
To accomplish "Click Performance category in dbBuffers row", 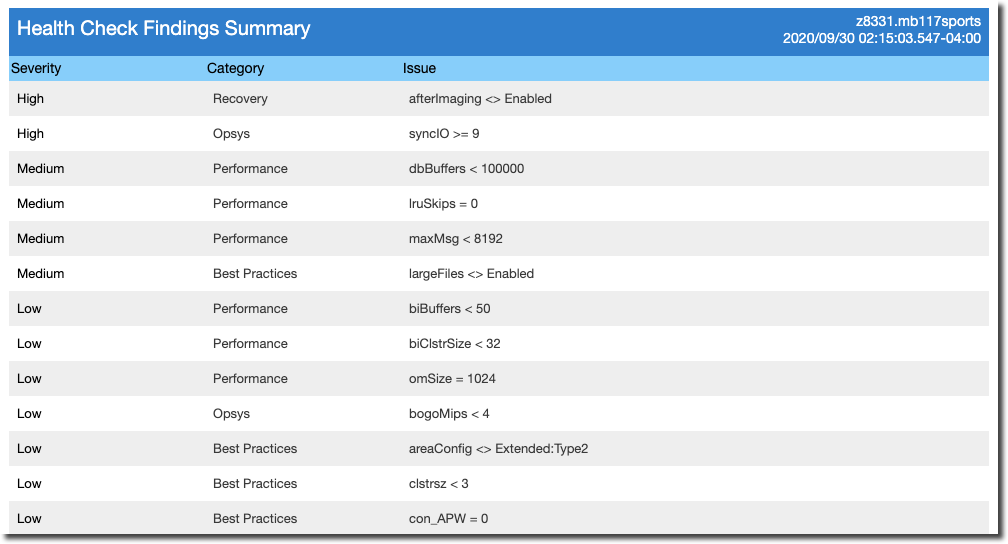I will click(250, 168).
